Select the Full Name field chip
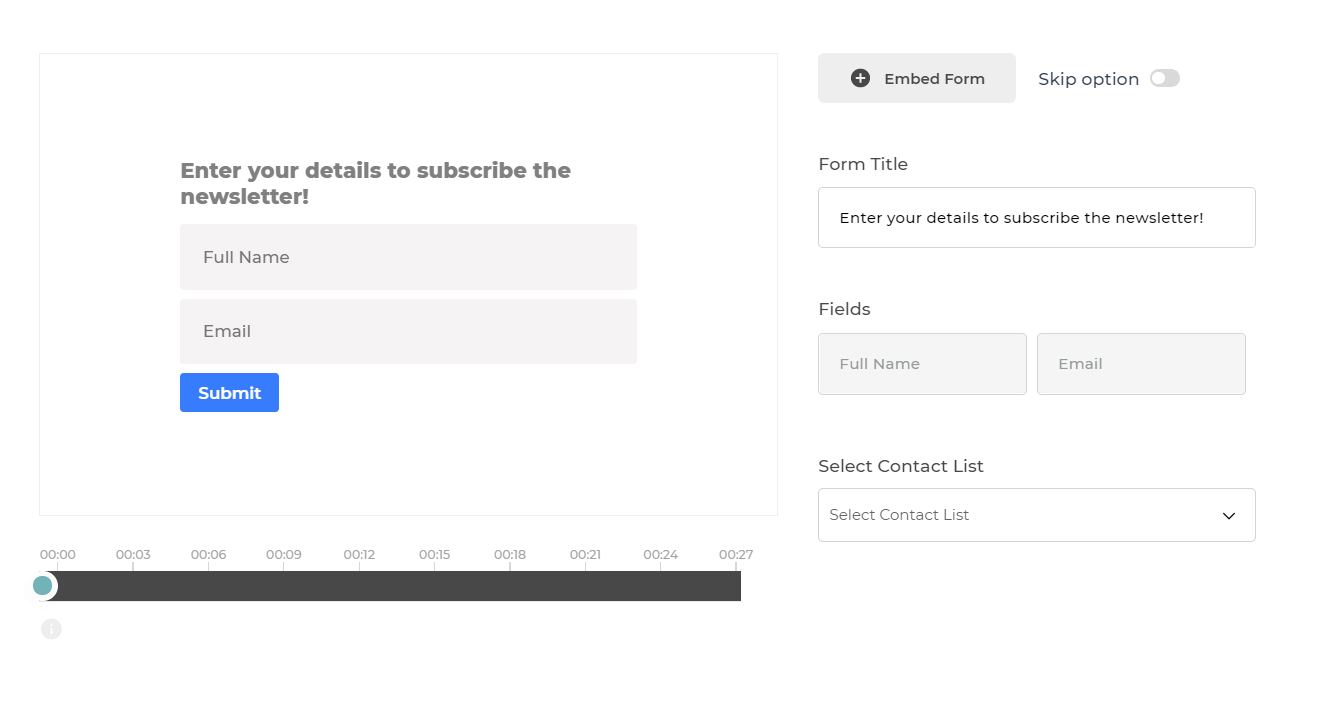 (922, 364)
